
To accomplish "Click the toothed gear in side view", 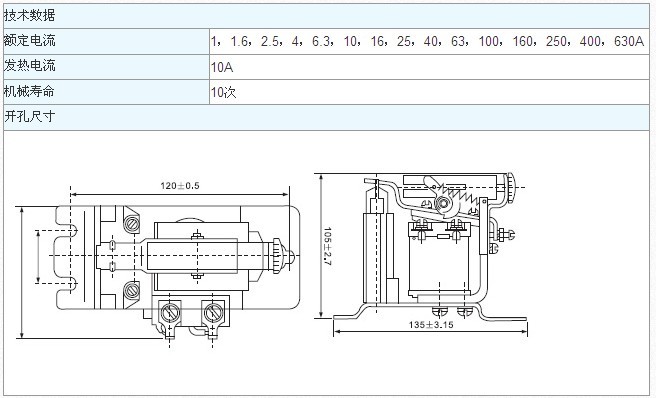I will (443, 204).
